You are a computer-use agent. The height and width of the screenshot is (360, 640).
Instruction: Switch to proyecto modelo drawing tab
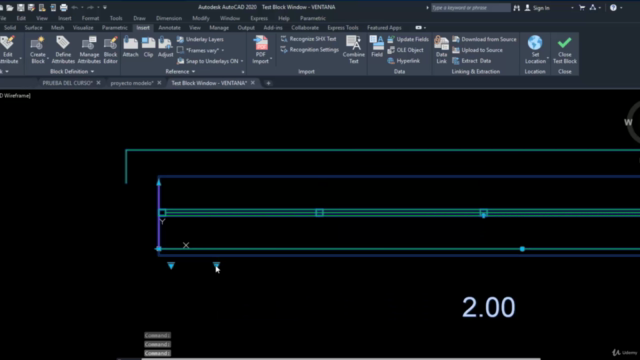pyautogui.click(x=131, y=83)
